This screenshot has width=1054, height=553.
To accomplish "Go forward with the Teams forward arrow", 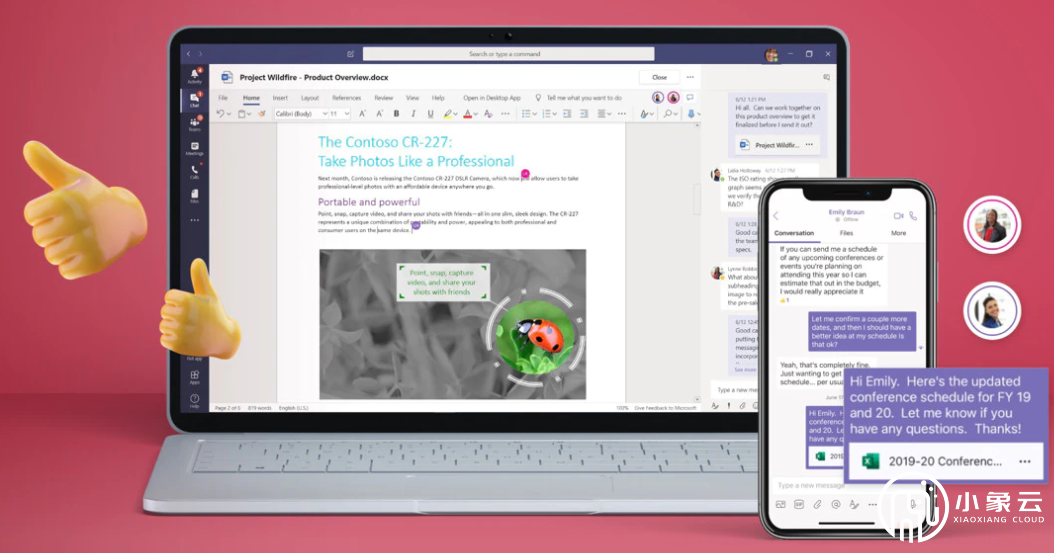I will click(200, 54).
